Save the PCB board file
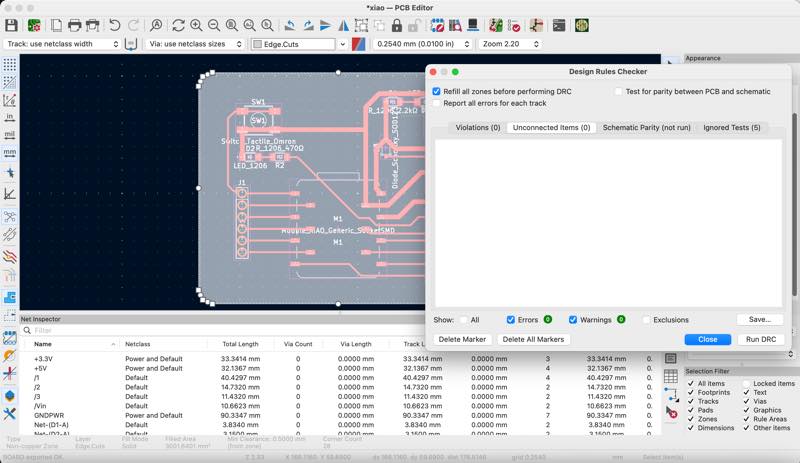The height and width of the screenshot is (463, 800). (11, 25)
